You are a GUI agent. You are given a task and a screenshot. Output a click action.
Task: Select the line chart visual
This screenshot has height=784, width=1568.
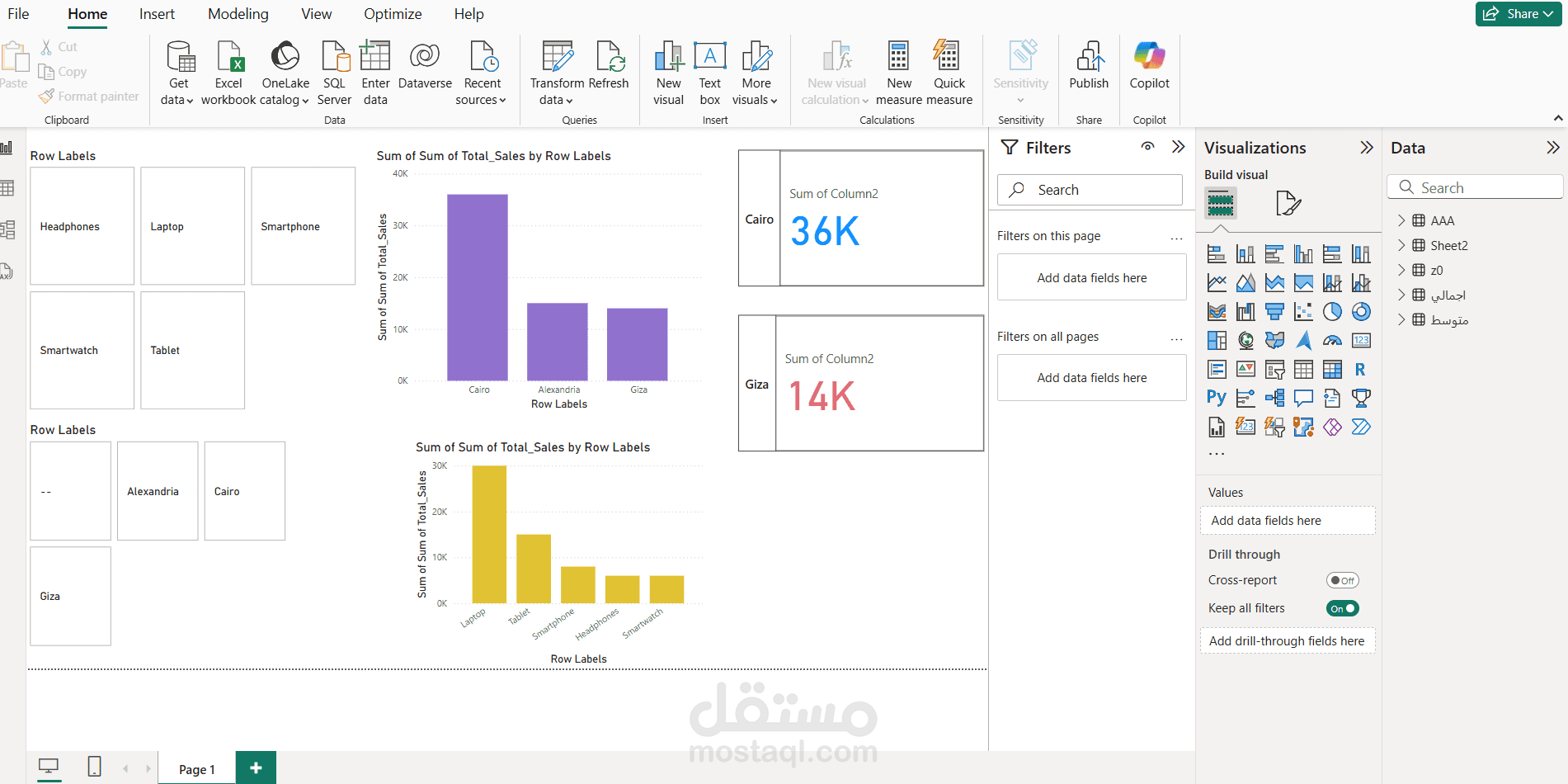1217,283
